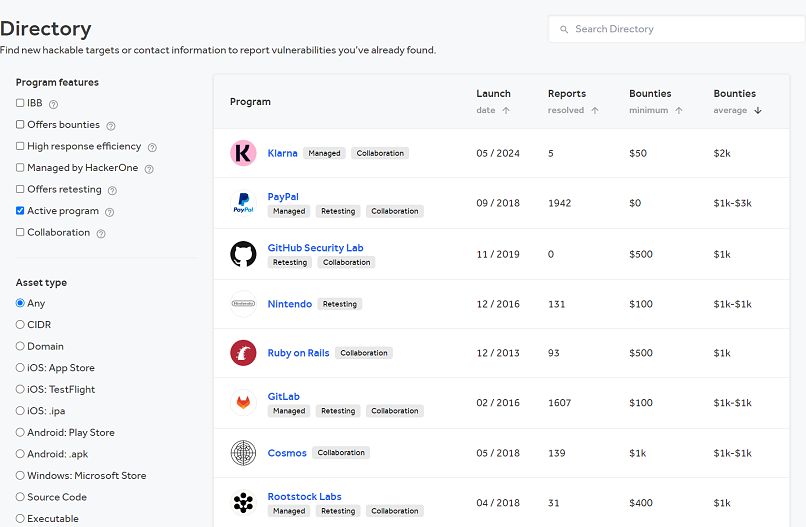Click the help icon next to IBB
The width and height of the screenshot is (806, 527).
54,104
